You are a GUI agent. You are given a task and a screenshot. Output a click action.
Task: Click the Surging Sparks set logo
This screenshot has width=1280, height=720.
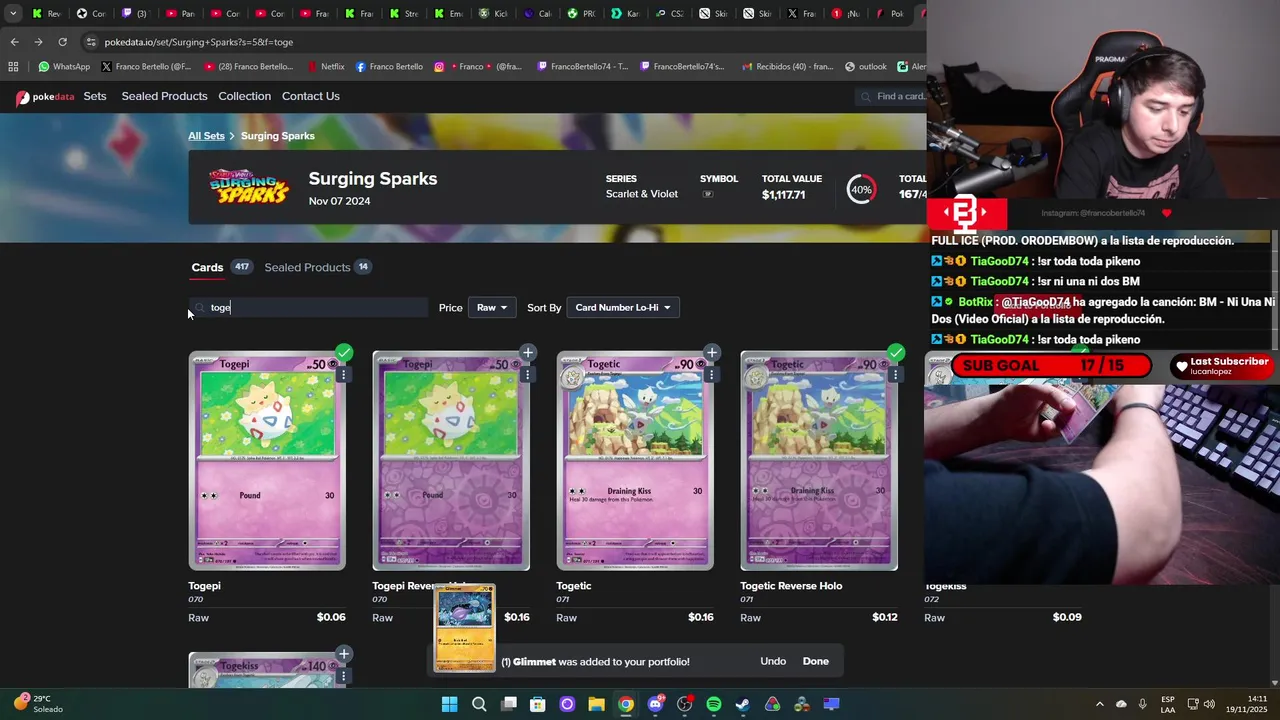pyautogui.click(x=249, y=188)
